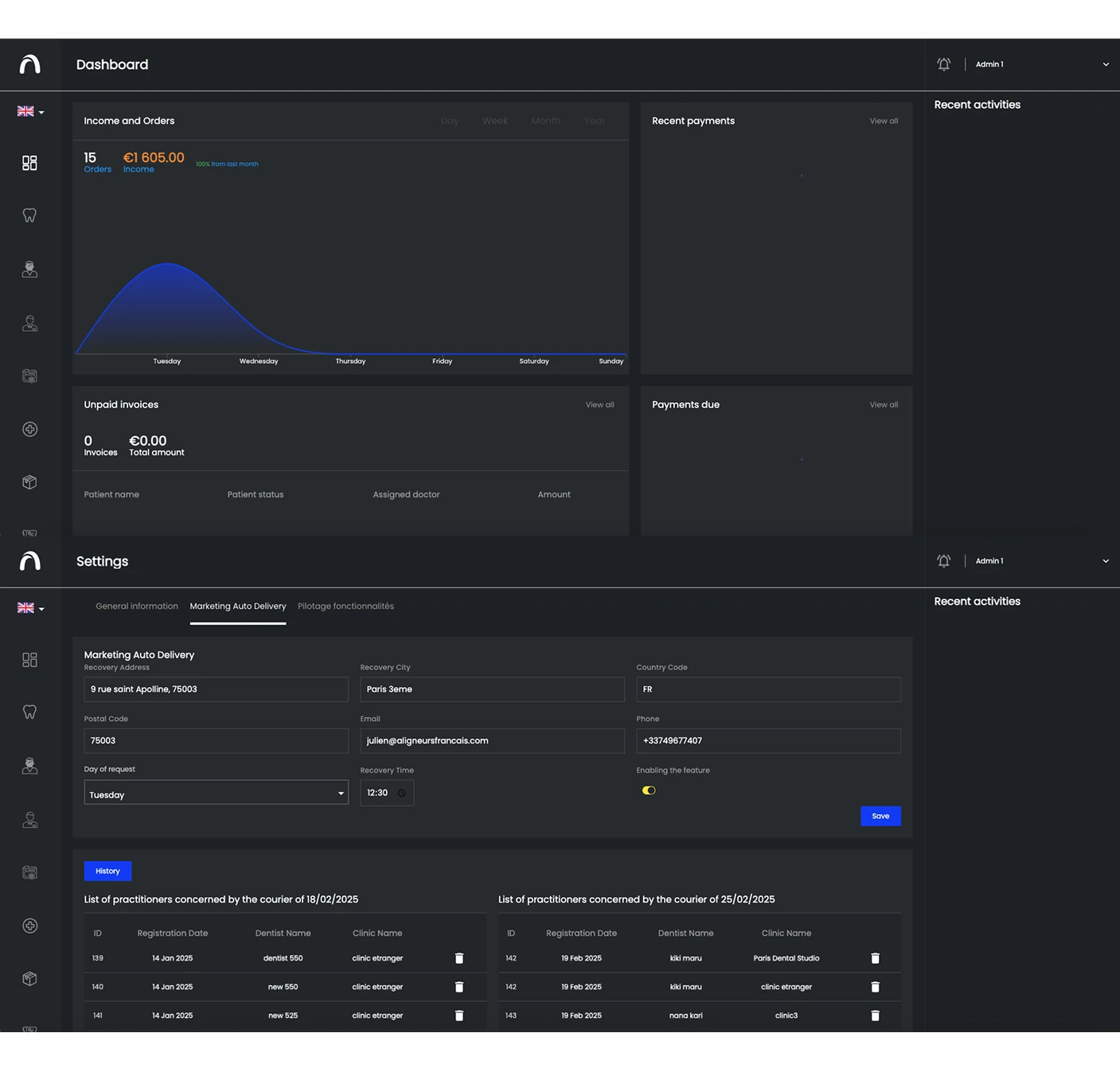Select the Week range on the Income chart
The width and height of the screenshot is (1120, 1072).
click(494, 121)
